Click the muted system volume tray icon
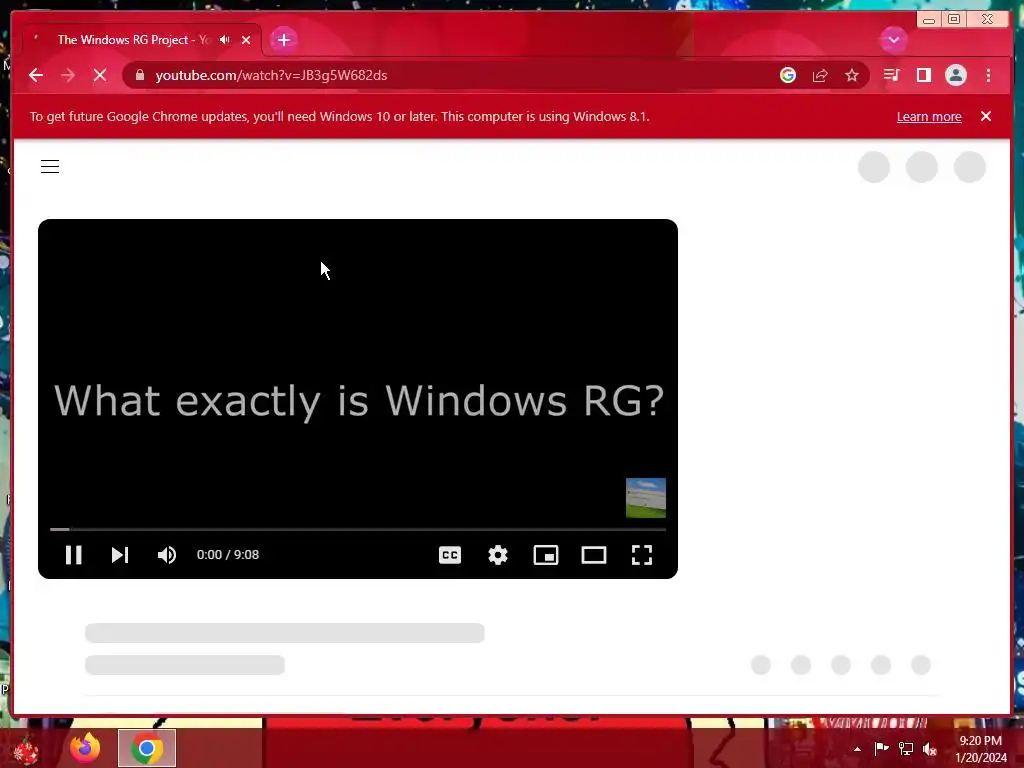This screenshot has height=768, width=1024. click(930, 749)
